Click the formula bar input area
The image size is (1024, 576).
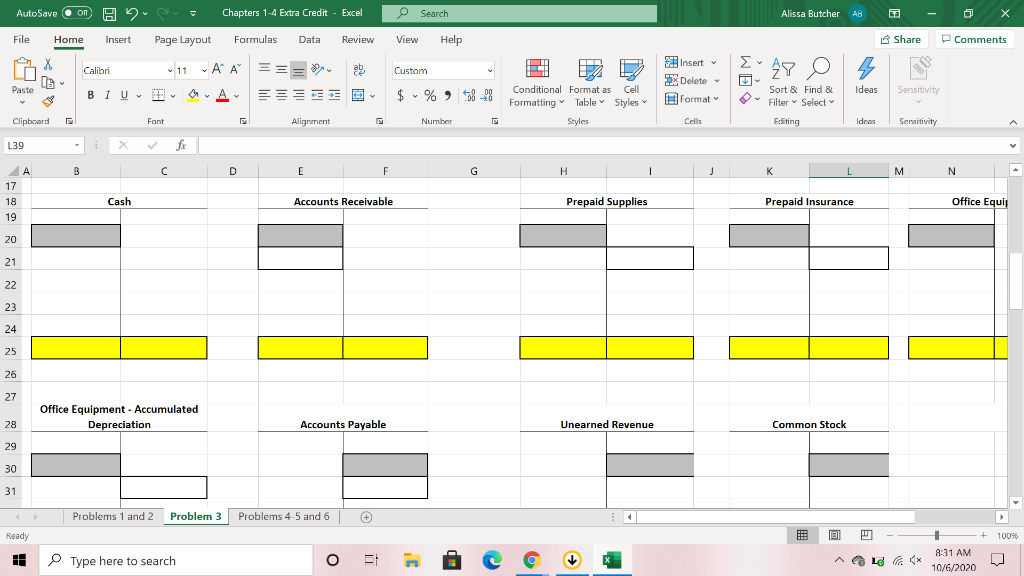click(x=602, y=145)
